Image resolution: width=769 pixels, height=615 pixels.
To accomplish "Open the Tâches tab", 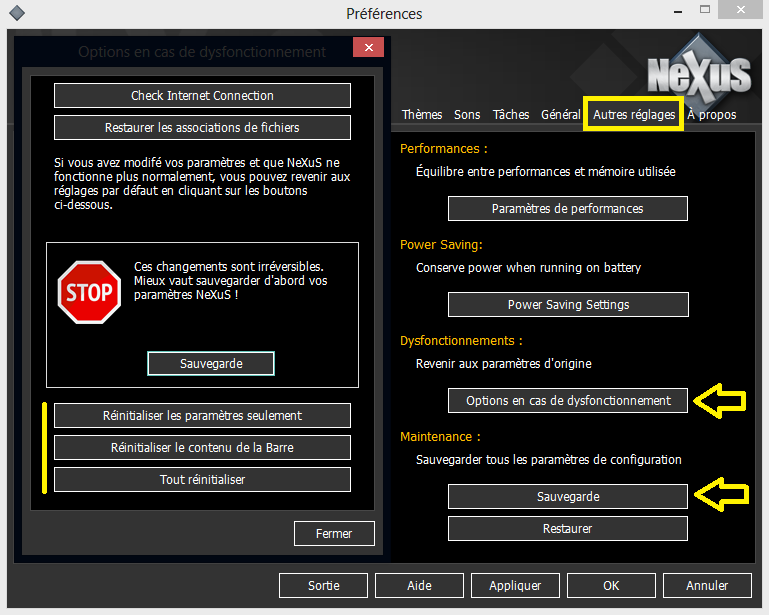I will click(511, 115).
